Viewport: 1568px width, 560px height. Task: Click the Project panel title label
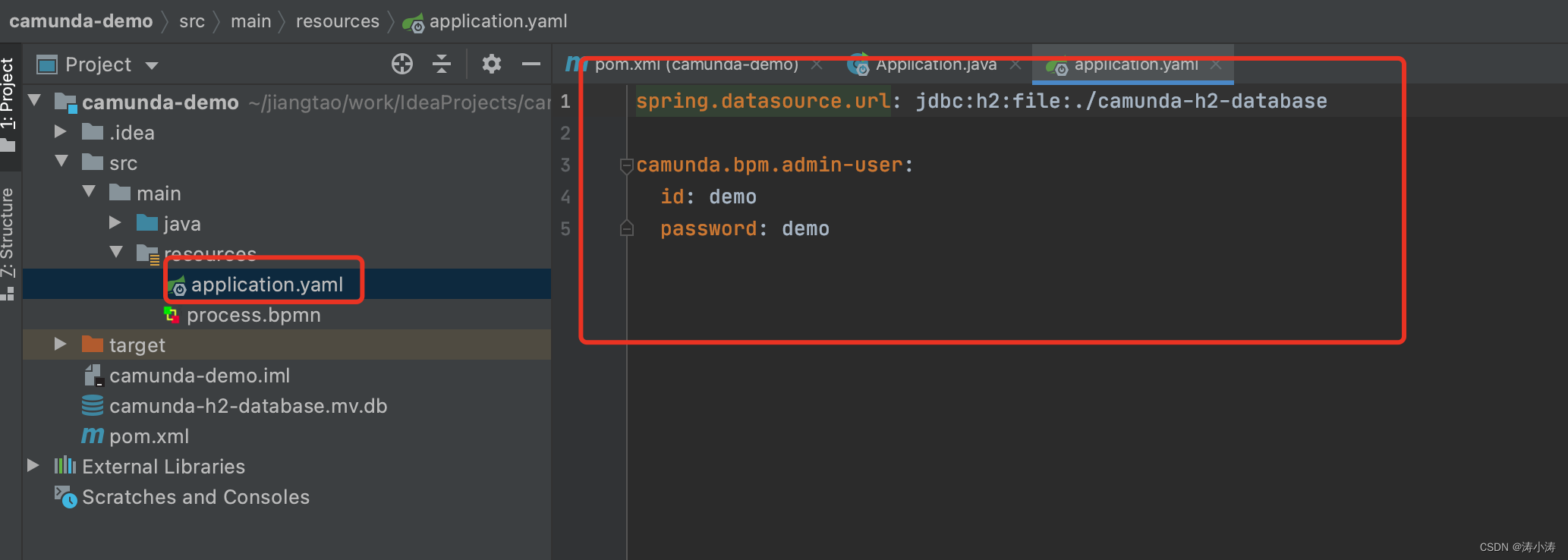[x=99, y=64]
